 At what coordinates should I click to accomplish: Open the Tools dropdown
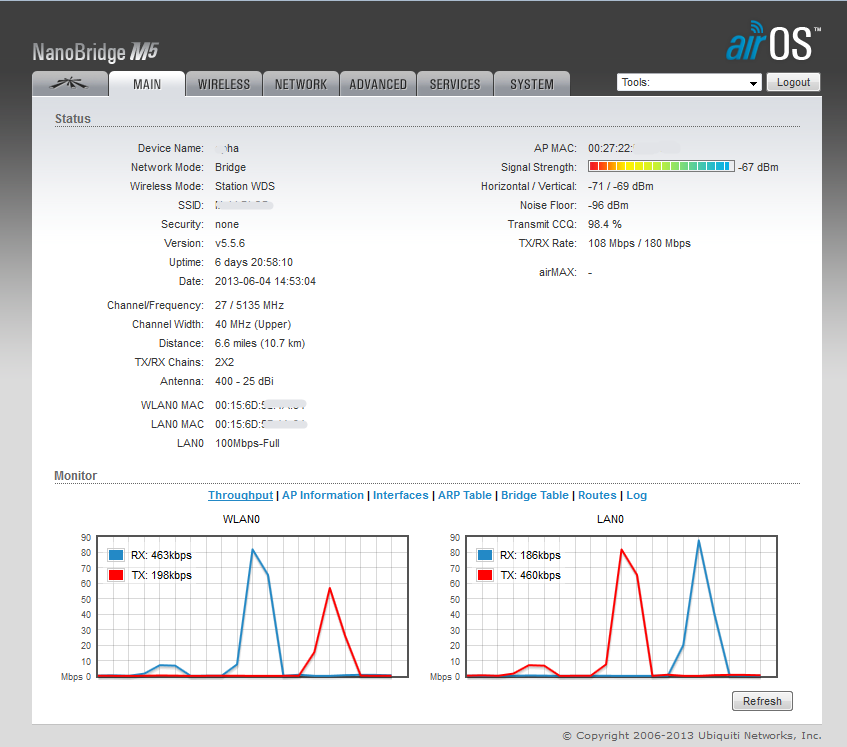tap(689, 83)
